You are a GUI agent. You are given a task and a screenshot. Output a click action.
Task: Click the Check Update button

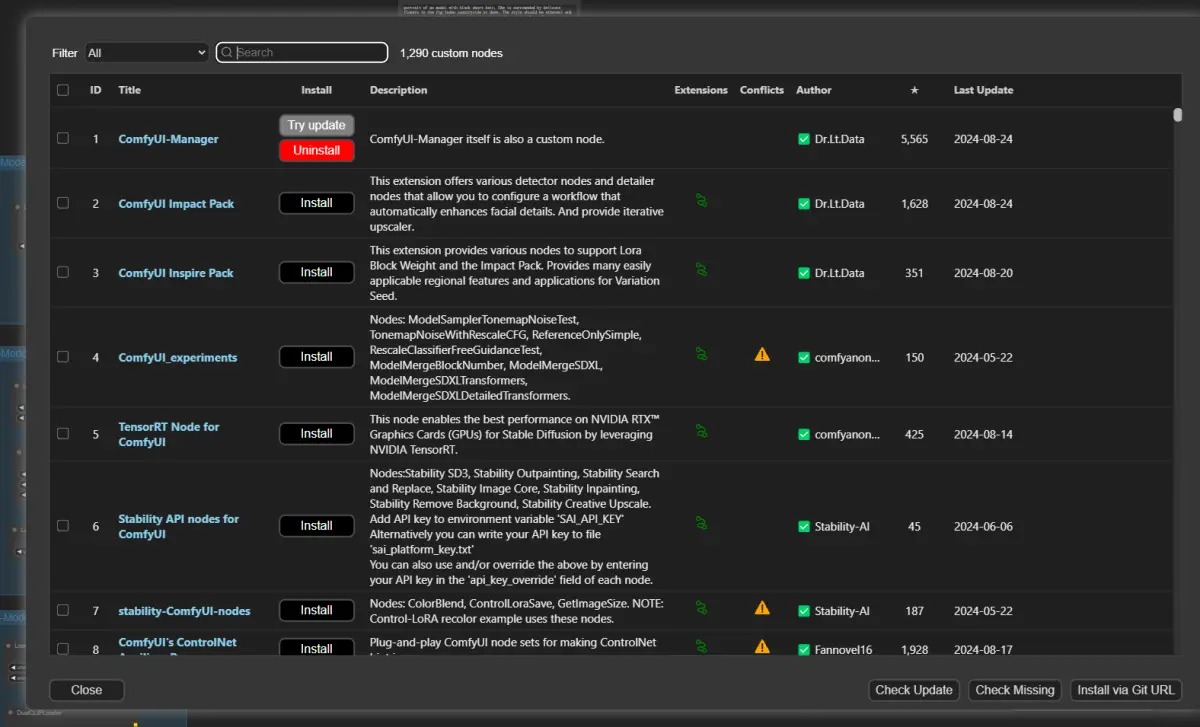[914, 690]
